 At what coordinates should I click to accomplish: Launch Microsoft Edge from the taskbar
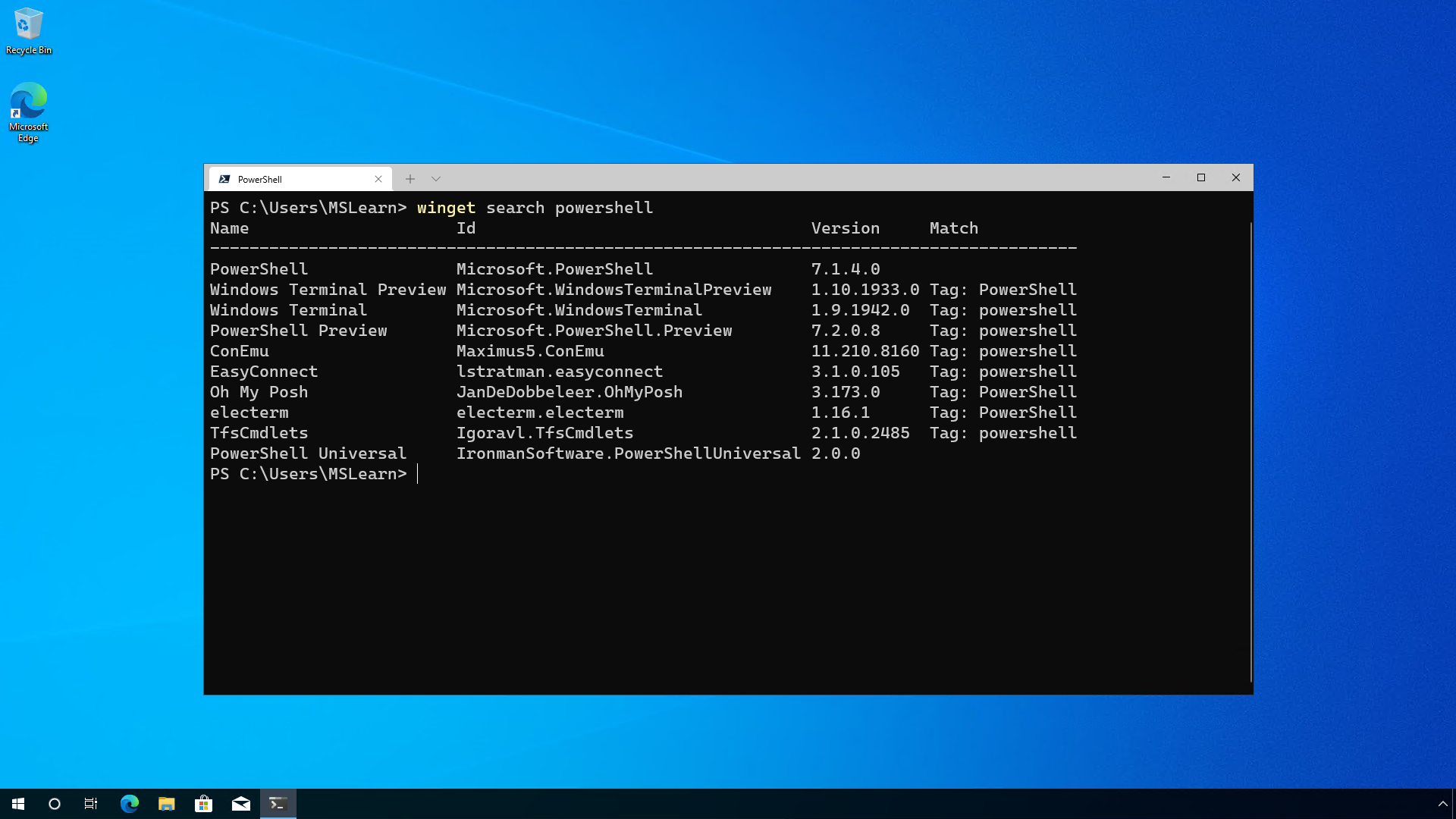tap(129, 803)
